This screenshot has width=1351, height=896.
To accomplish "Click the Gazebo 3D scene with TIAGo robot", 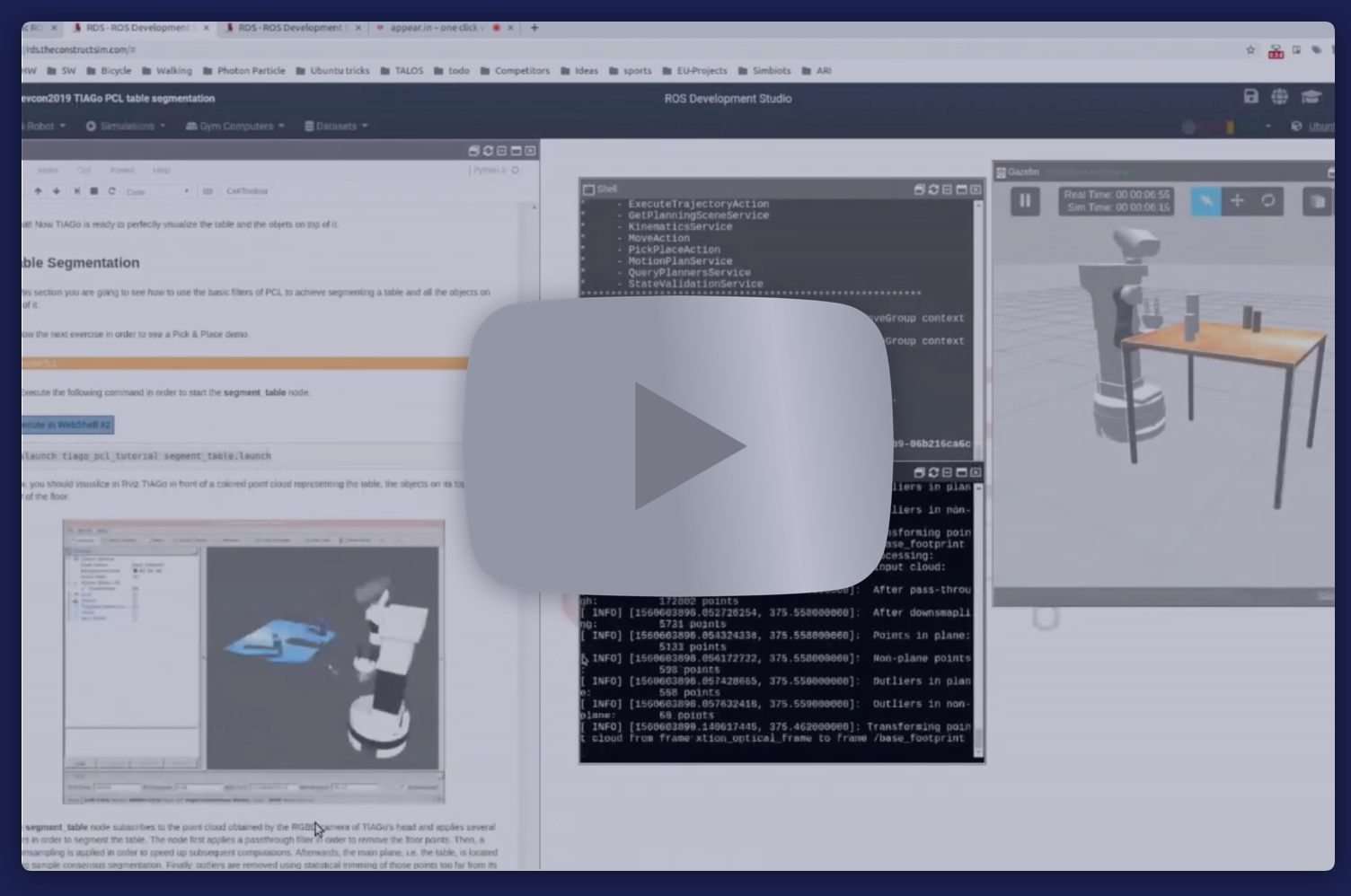I will click(x=1163, y=404).
